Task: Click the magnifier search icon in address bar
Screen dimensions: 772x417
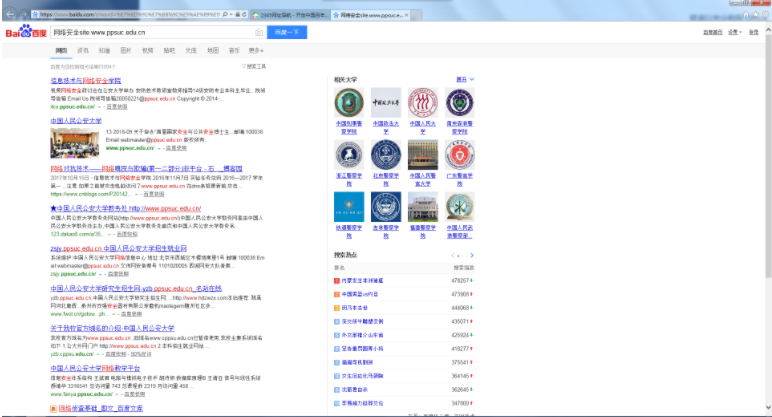Action: point(225,15)
